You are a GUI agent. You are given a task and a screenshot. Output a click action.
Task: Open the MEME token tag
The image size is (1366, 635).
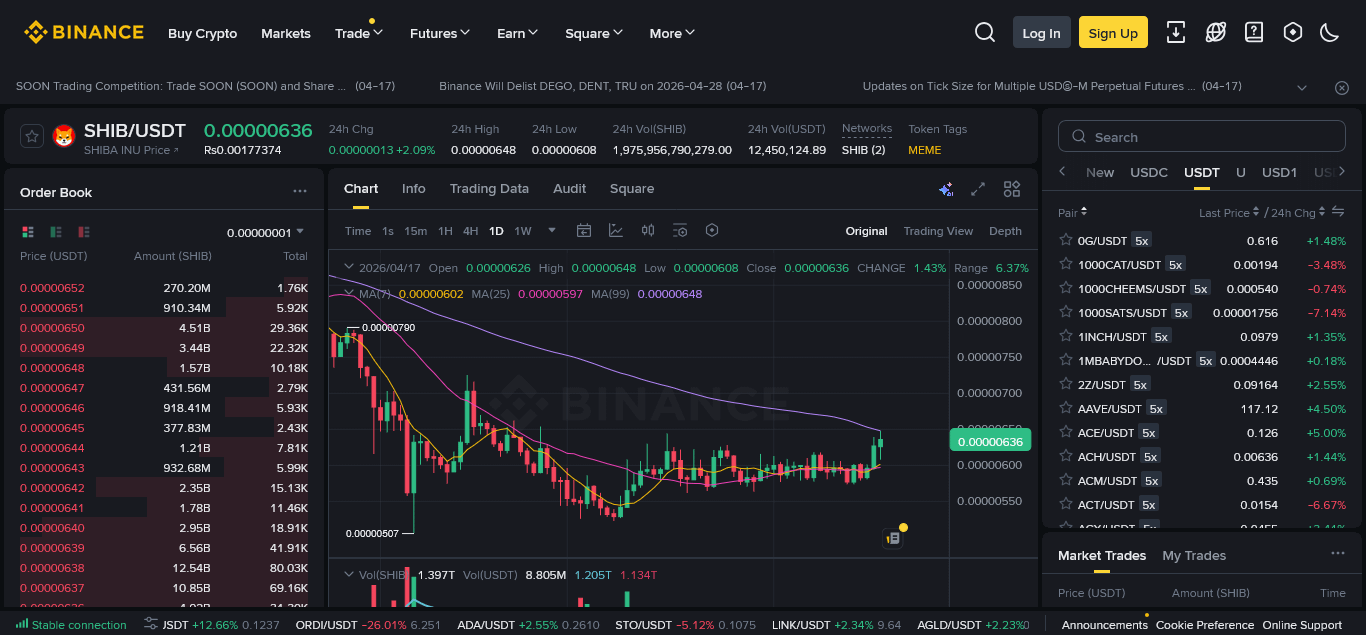[x=924, y=150]
